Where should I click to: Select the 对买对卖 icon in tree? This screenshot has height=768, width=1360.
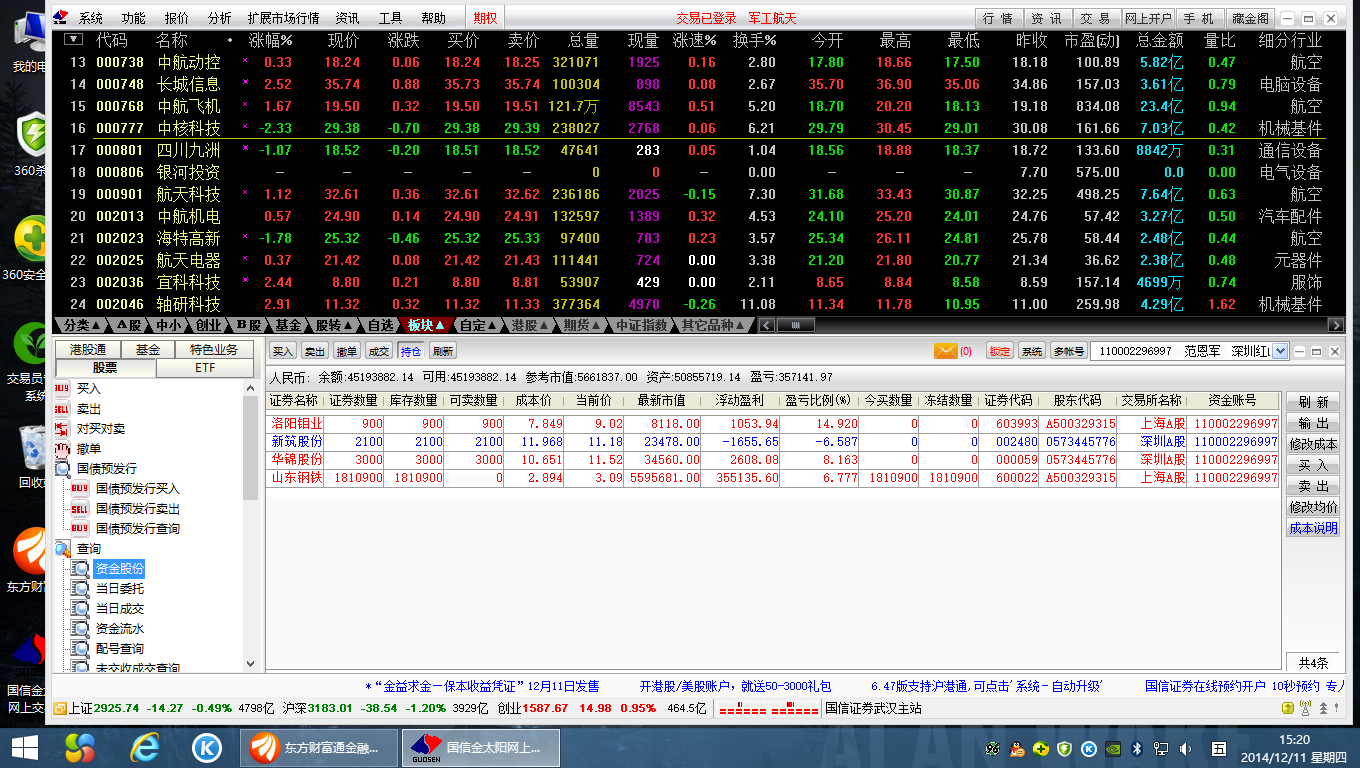pyautogui.click(x=62, y=429)
